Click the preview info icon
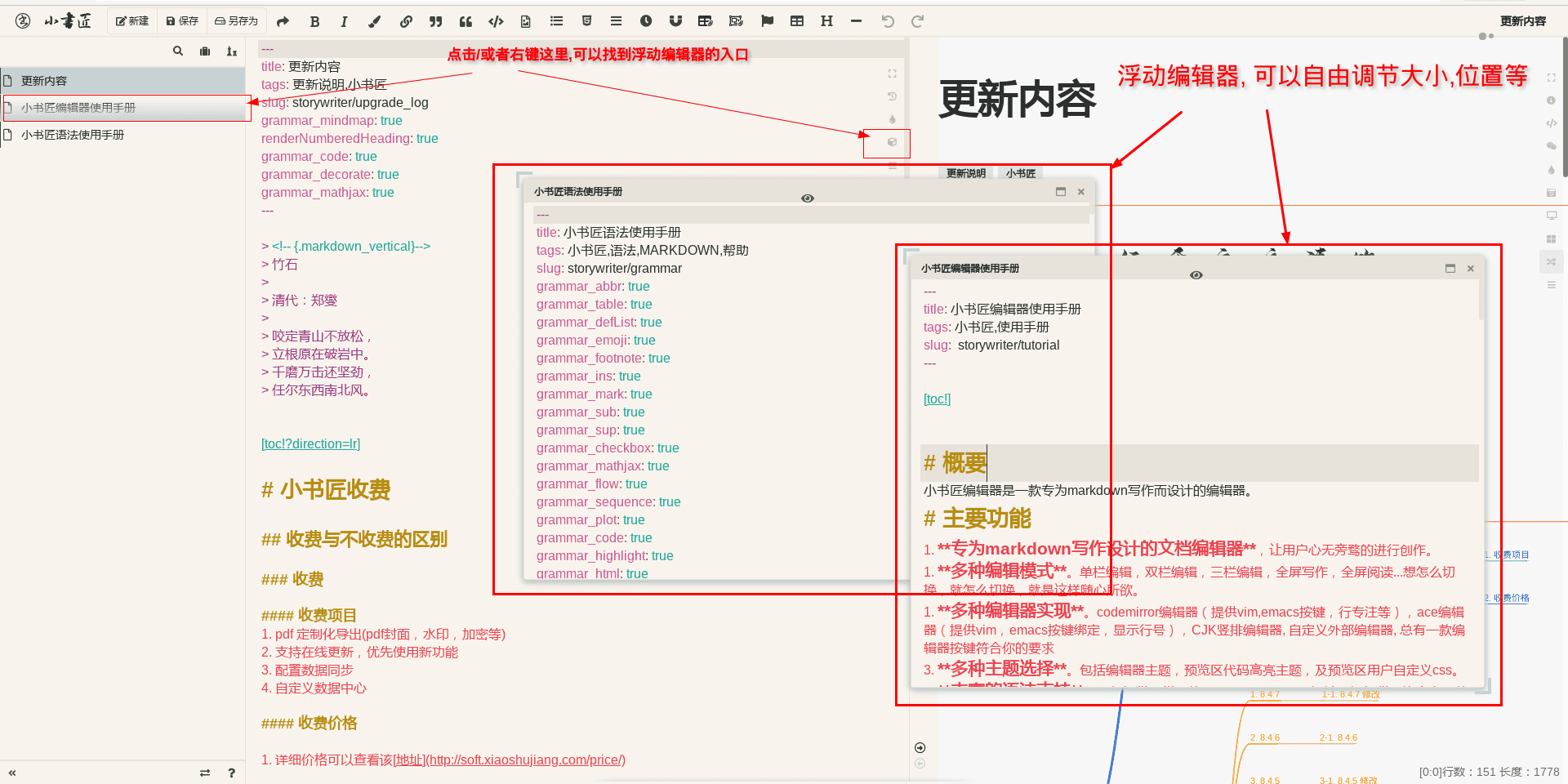 1551,100
